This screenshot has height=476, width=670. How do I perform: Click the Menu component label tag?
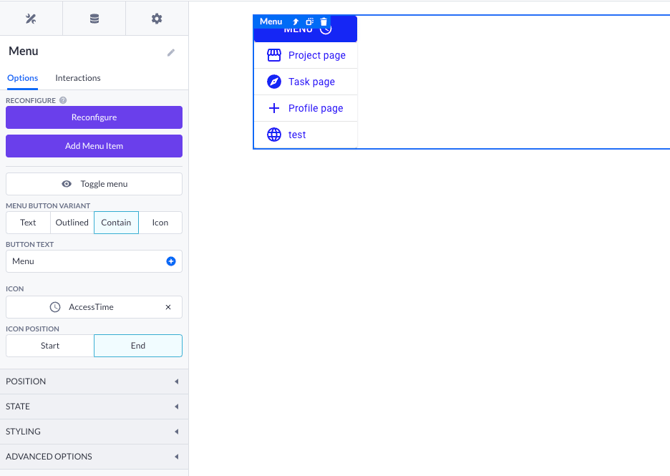click(271, 21)
